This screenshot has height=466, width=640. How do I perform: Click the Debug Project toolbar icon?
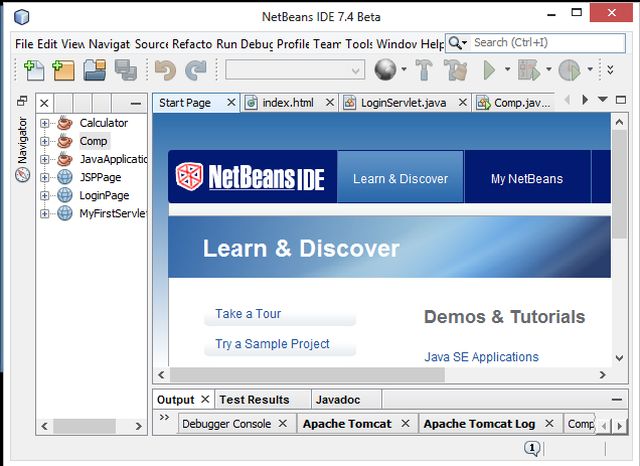pos(529,70)
